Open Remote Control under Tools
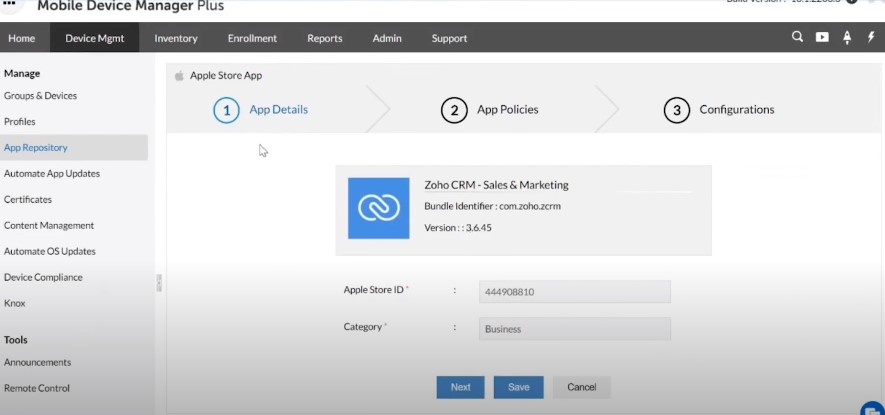The image size is (885, 415). click(x=37, y=388)
